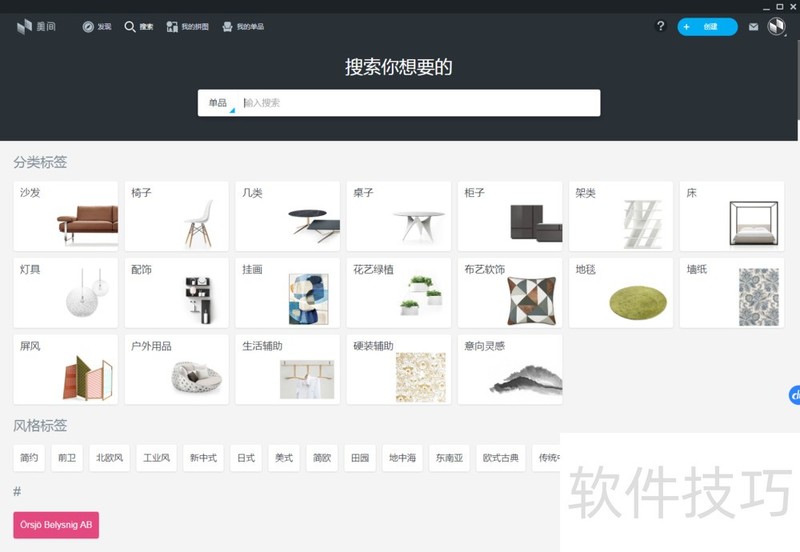Open the mail messages icon
This screenshot has height=552, width=800.
pos(753,27)
